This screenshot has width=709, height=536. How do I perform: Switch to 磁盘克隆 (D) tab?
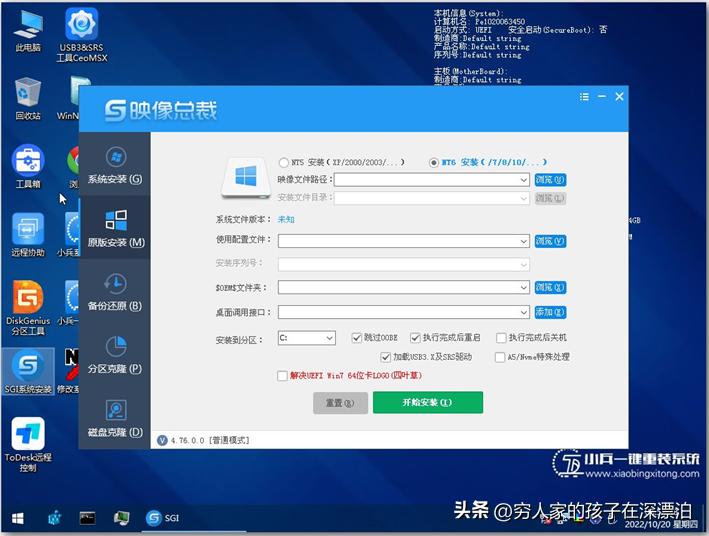coord(115,417)
